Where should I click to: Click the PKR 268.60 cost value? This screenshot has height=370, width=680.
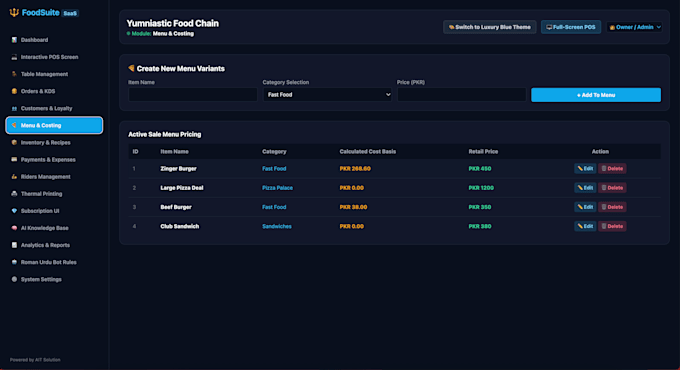click(355, 169)
